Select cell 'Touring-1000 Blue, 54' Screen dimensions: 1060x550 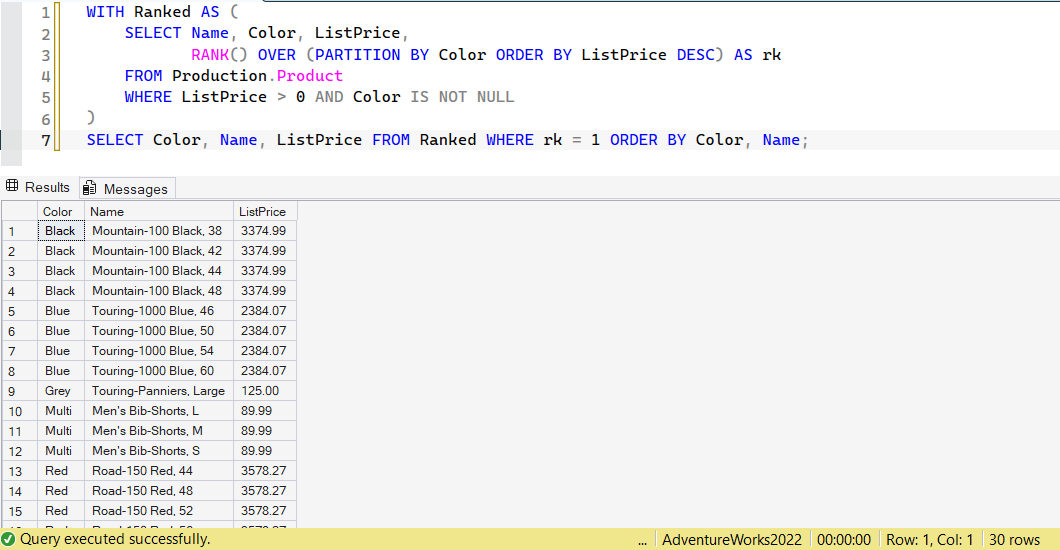coord(159,351)
